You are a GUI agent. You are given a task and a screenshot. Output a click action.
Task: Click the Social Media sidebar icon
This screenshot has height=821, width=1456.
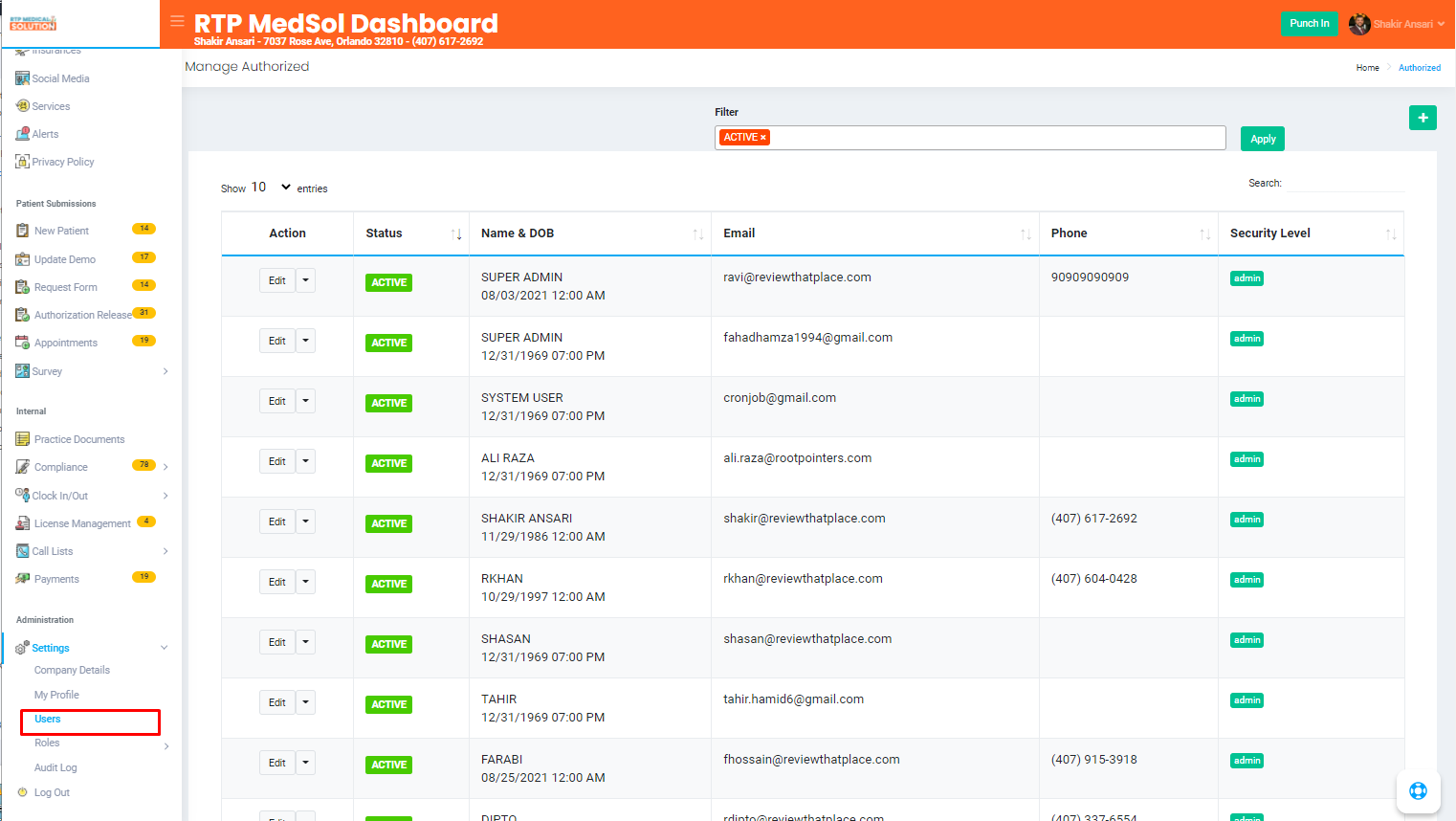point(22,78)
